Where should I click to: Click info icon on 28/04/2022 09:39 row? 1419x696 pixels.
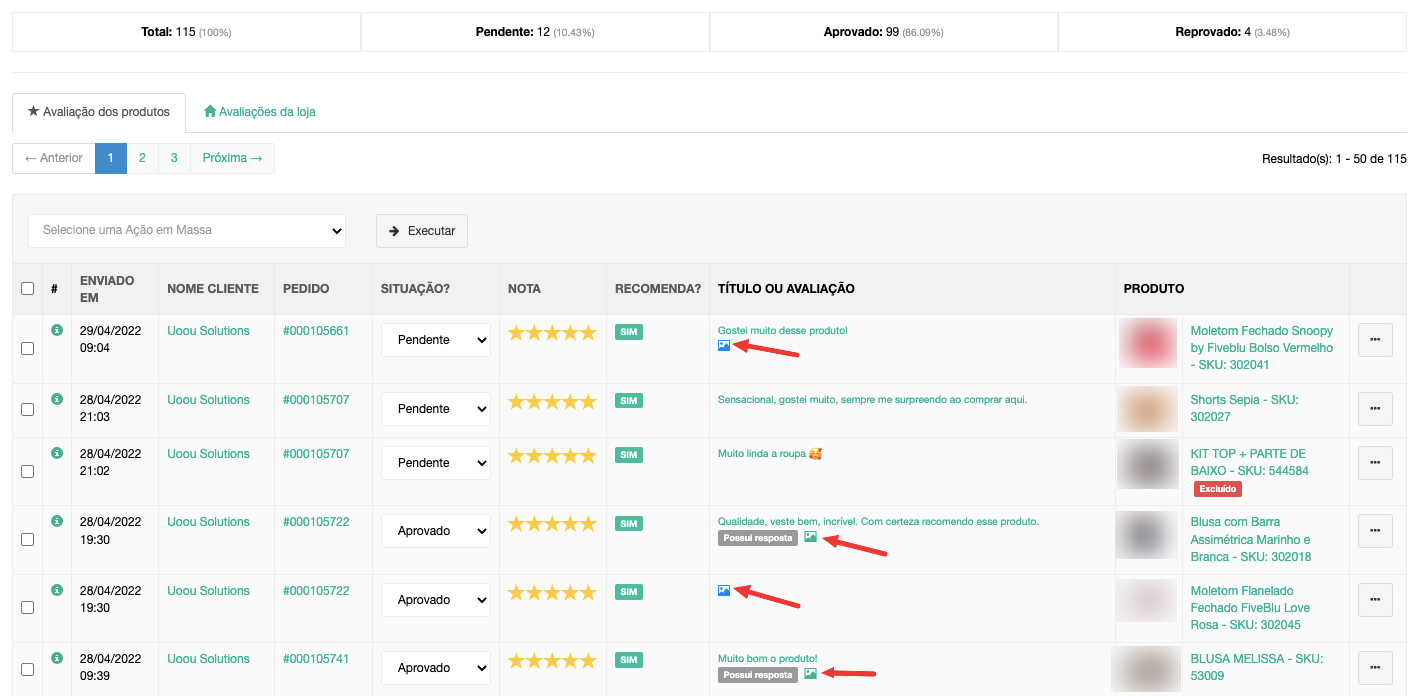(x=57, y=658)
